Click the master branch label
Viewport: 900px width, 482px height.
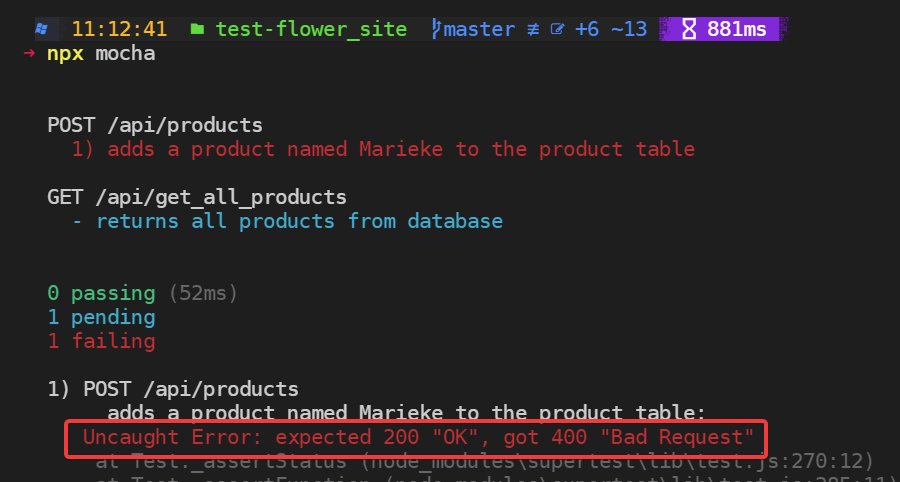(479, 29)
